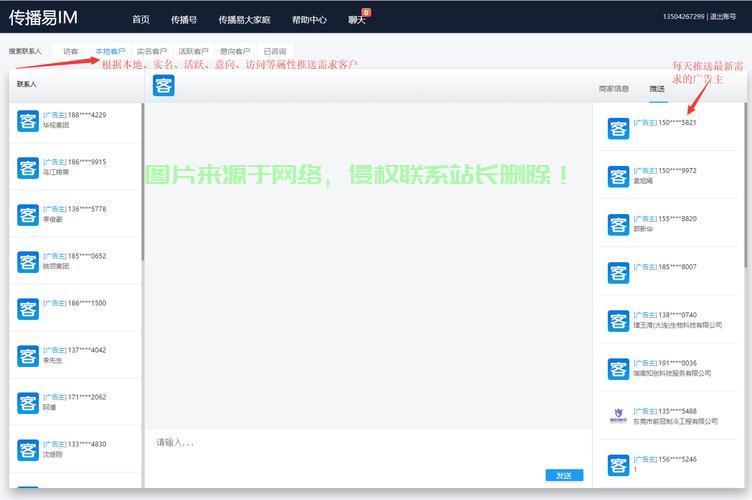
Task: Open 帮助中心 navigation item
Action: point(309,20)
